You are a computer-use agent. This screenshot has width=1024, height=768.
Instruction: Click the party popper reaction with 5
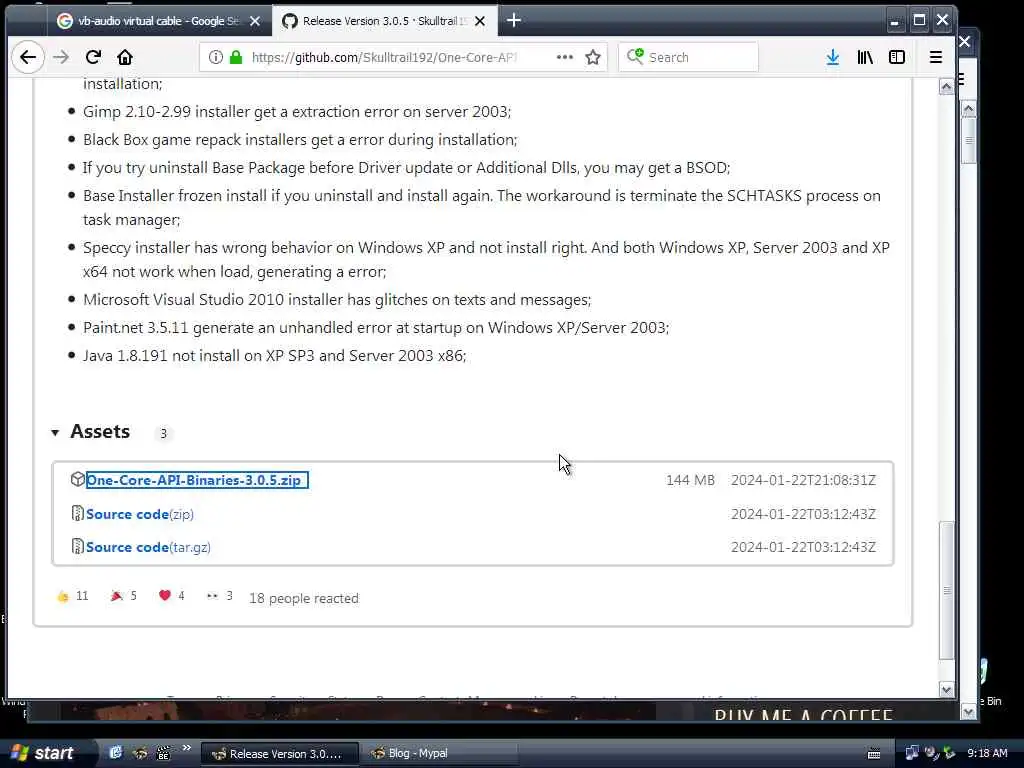(123, 596)
